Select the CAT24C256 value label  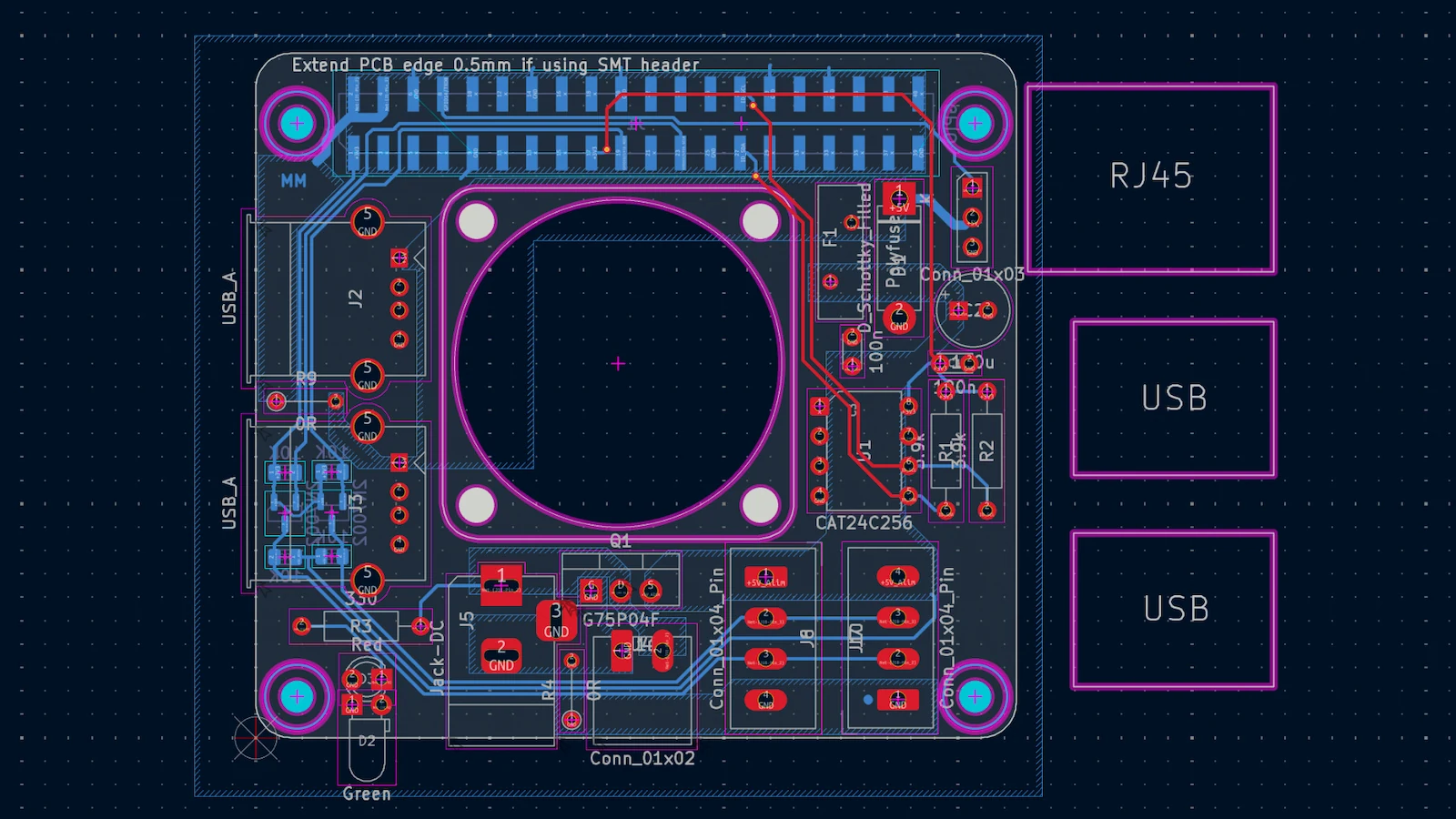864,523
